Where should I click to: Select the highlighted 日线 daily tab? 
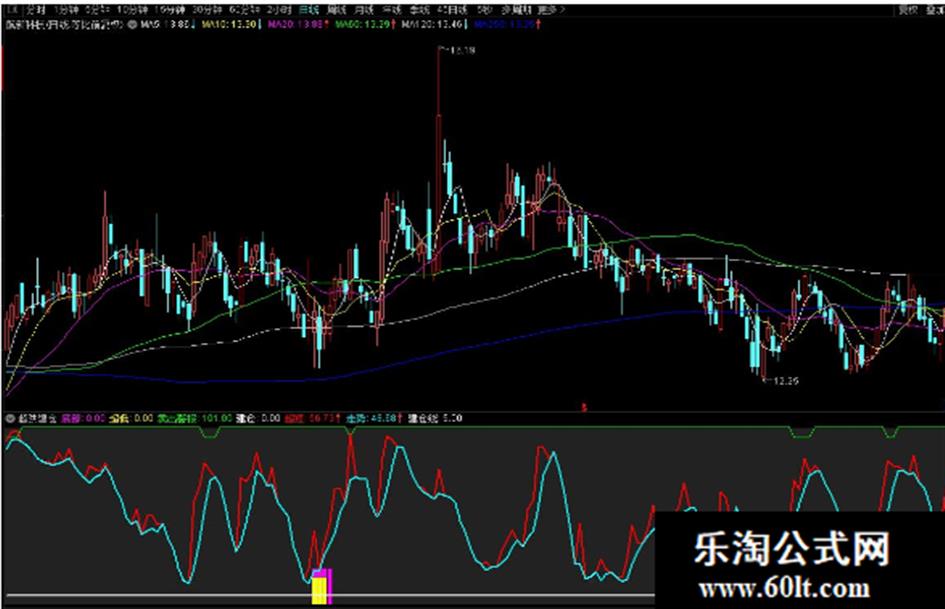(309, 10)
